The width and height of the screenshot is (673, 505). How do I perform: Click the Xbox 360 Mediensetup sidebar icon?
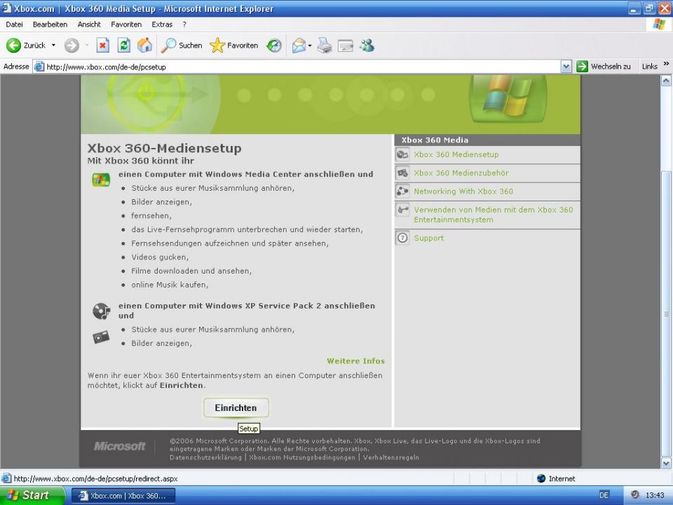(x=403, y=154)
